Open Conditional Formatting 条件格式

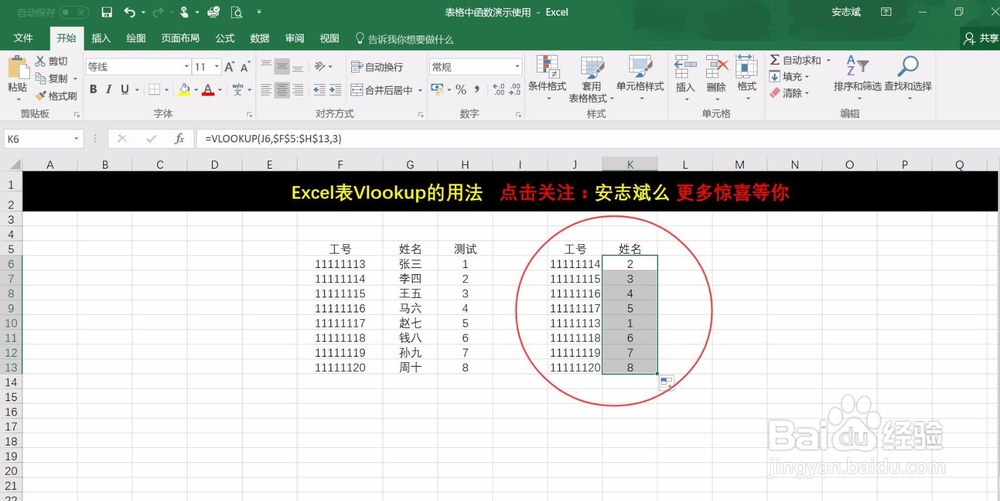click(547, 79)
